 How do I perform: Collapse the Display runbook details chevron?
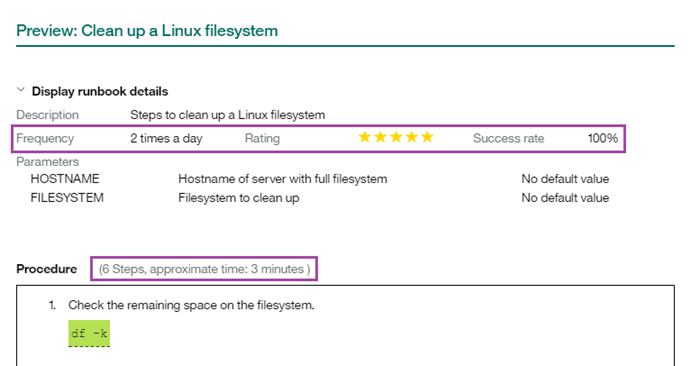tap(21, 90)
